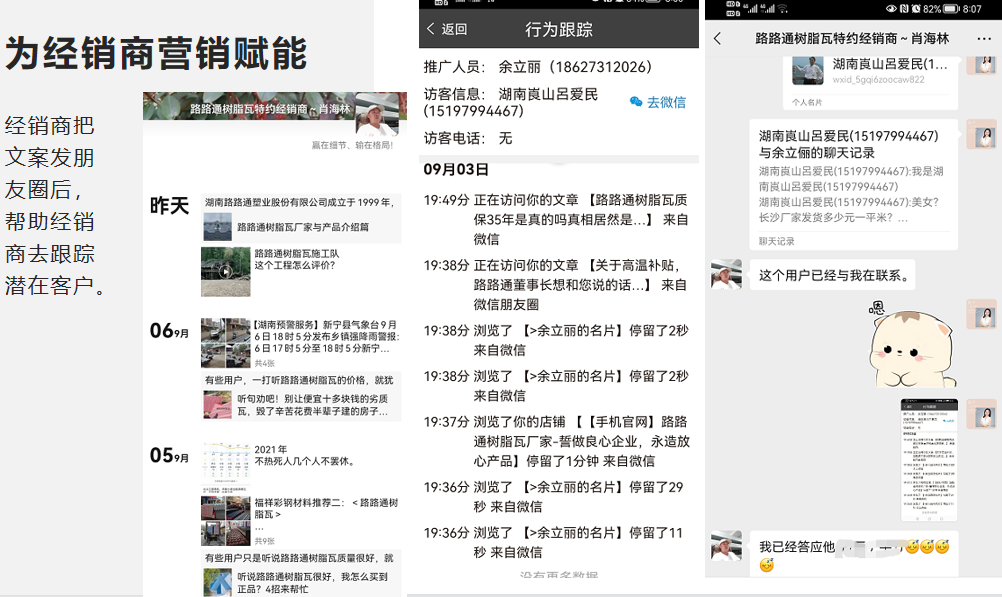Open the cat sticker in chat
This screenshot has width=1002, height=597.
coord(912,344)
